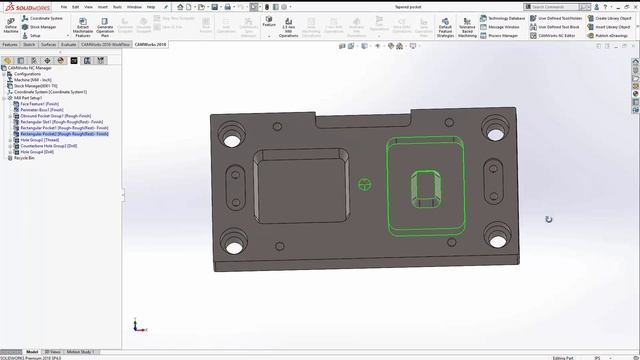
Task: Open the Help question mark menu
Action: coord(605,7)
